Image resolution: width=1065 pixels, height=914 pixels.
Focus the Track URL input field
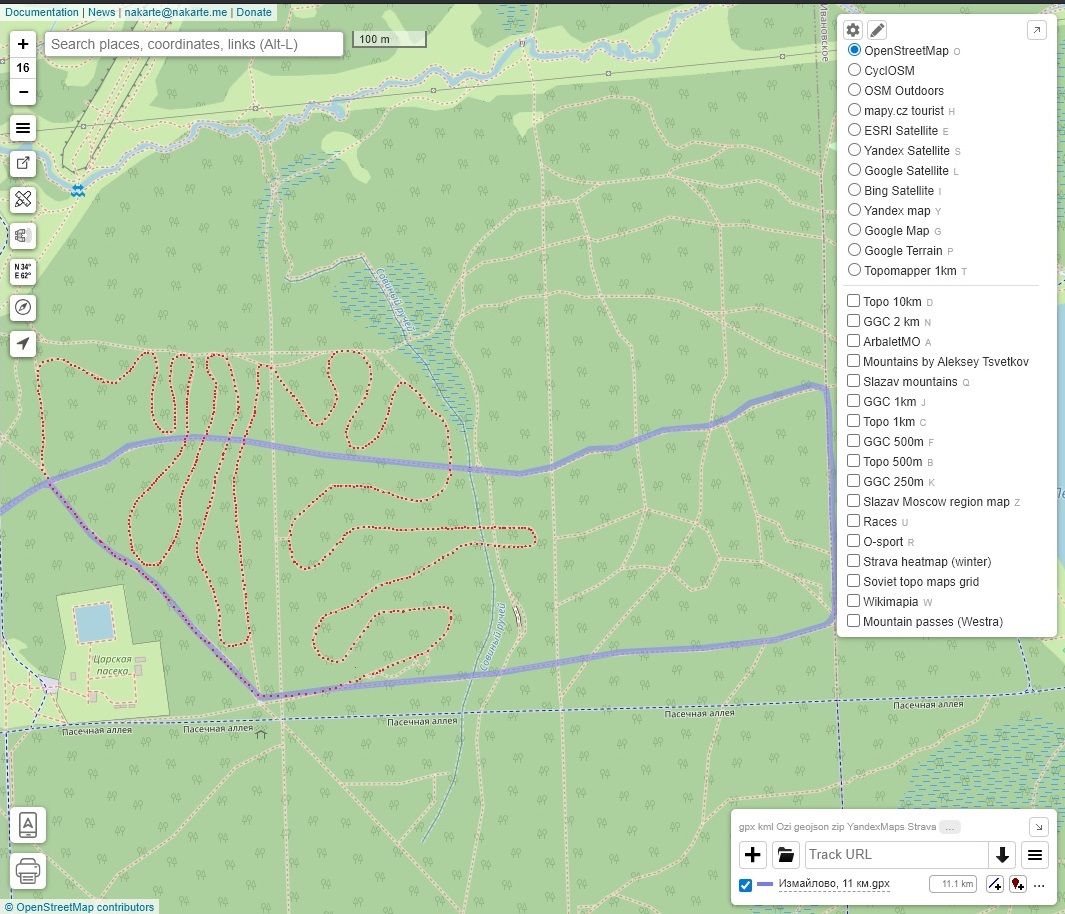pos(896,854)
